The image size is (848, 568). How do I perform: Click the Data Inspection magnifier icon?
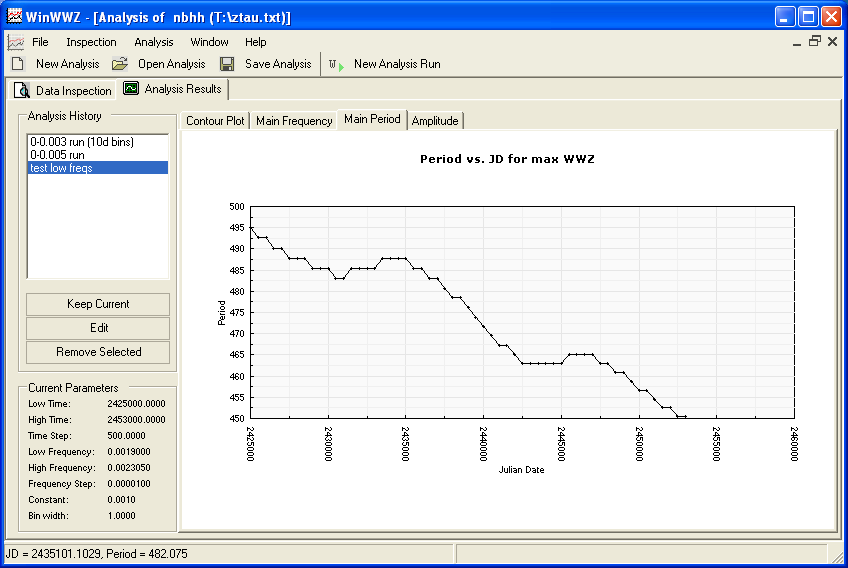click(x=22, y=91)
